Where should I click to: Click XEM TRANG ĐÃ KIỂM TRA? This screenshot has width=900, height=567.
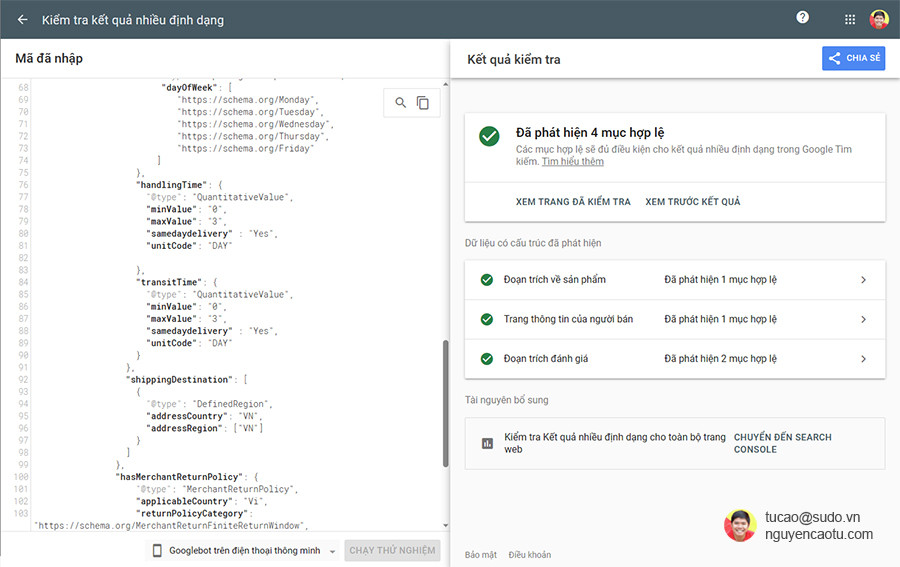[x=573, y=202]
